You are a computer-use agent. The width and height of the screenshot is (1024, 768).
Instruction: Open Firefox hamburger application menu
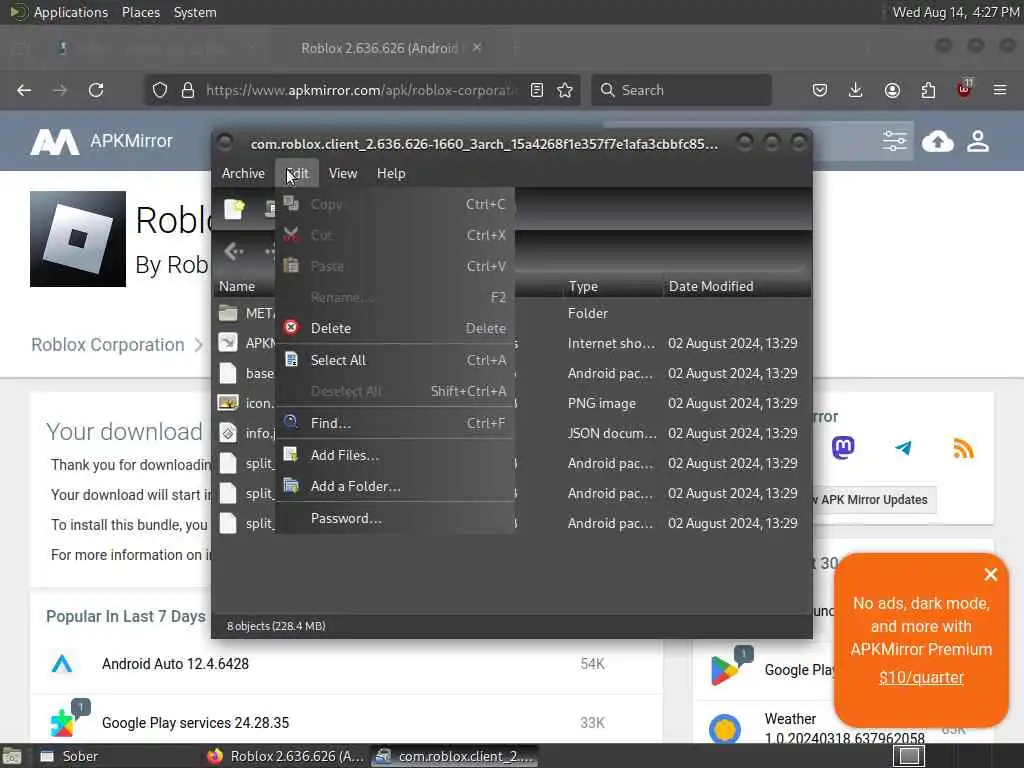pyautogui.click(x=1000, y=90)
